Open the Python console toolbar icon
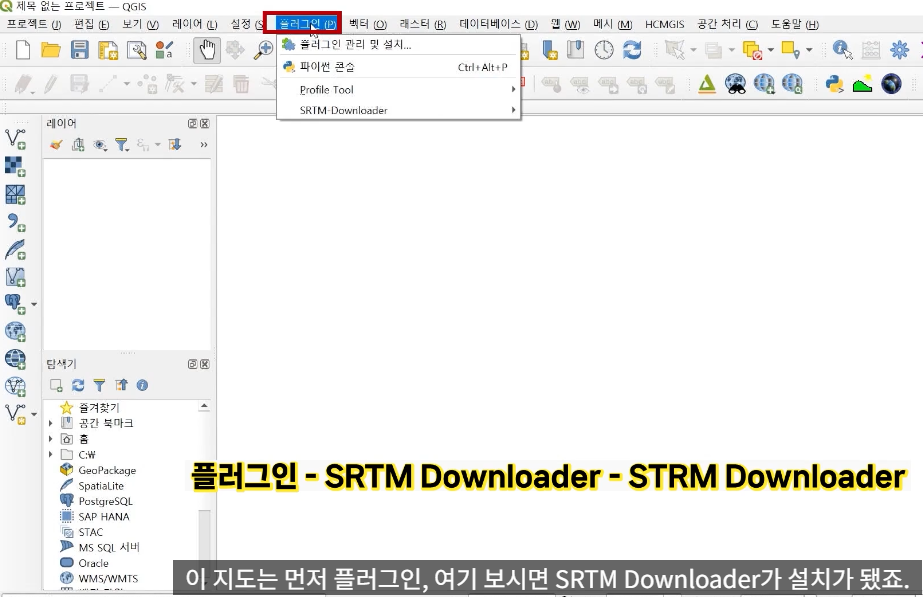 [834, 84]
